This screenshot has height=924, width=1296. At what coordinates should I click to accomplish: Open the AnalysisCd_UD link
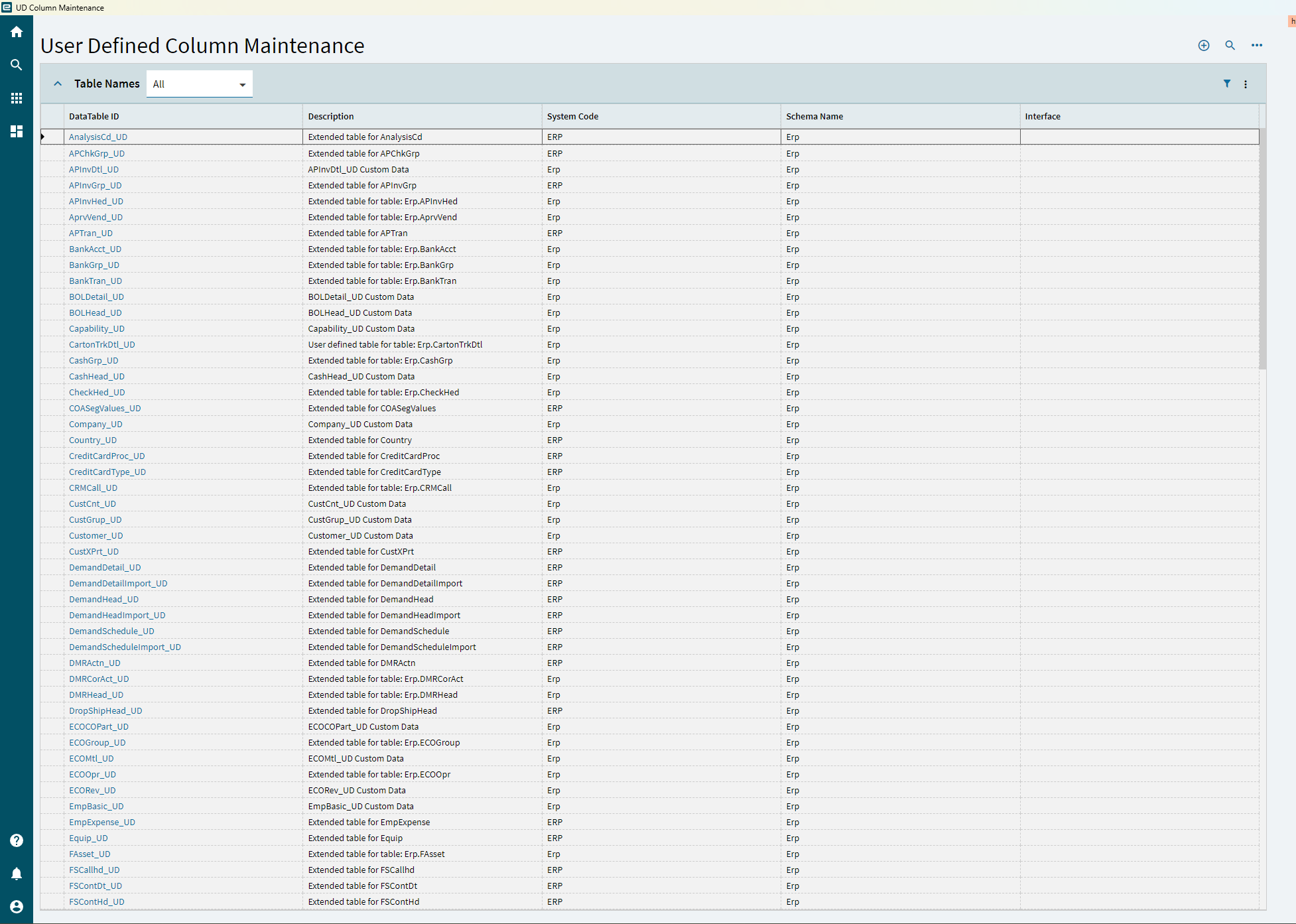[x=98, y=137]
